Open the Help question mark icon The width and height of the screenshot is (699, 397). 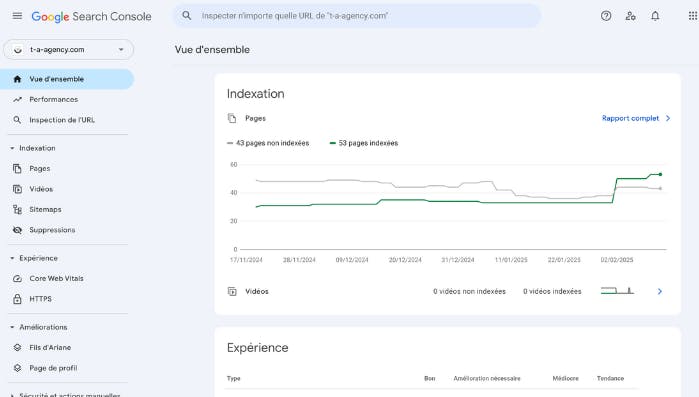(x=606, y=16)
